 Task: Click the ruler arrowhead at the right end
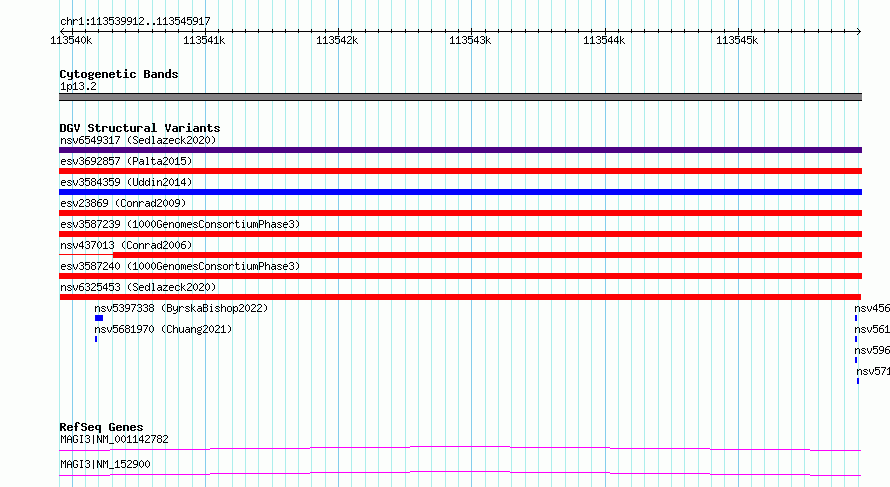(859, 31)
